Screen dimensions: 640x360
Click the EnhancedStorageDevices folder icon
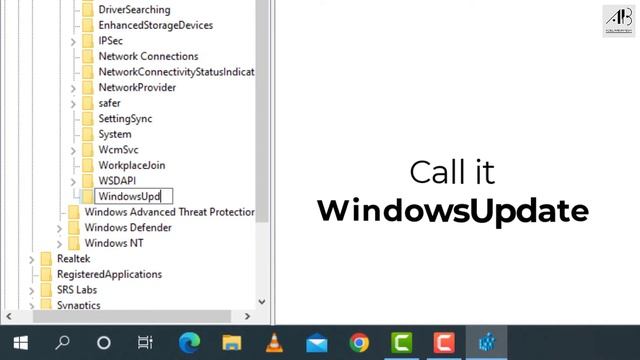(88, 25)
